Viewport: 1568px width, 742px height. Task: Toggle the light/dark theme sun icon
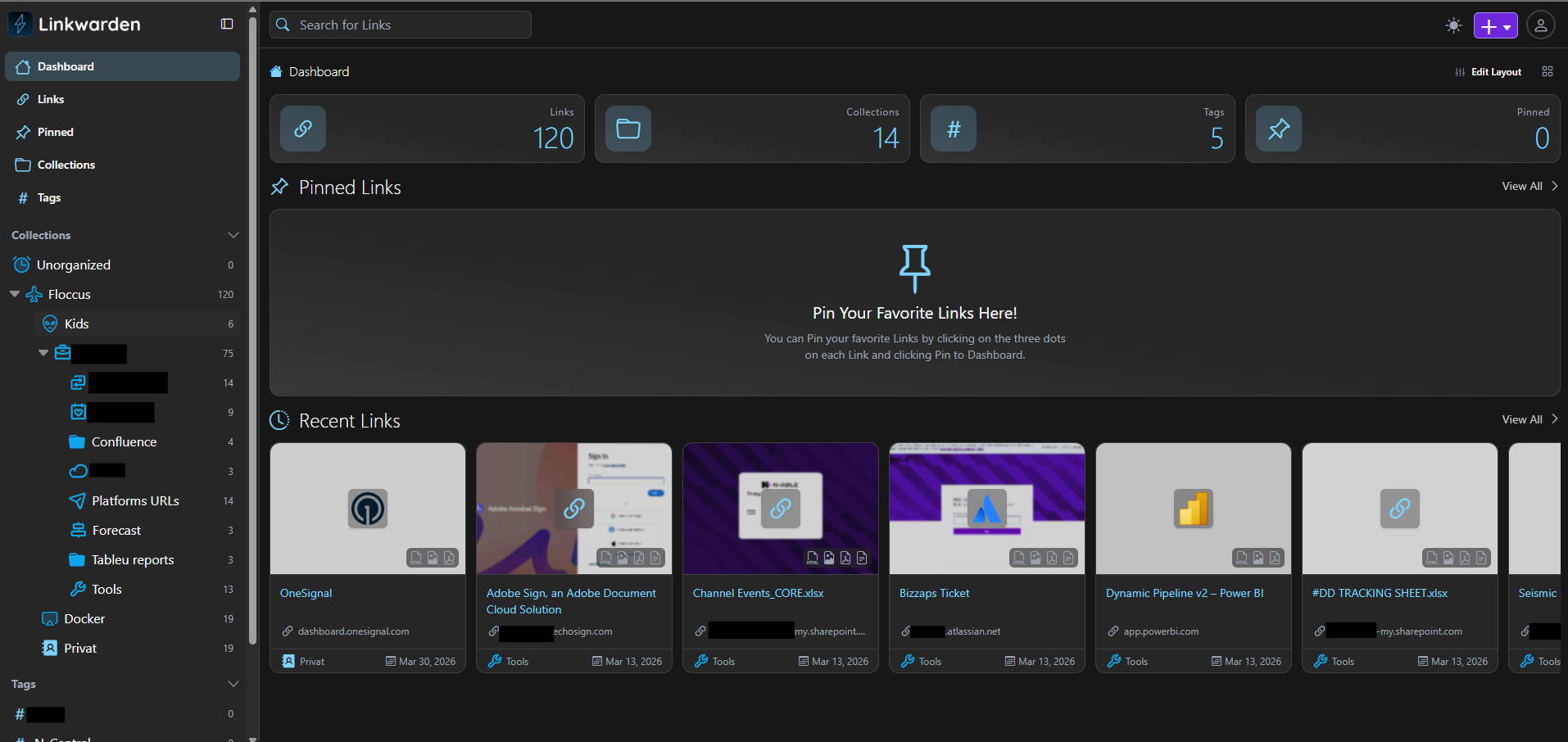coord(1453,25)
